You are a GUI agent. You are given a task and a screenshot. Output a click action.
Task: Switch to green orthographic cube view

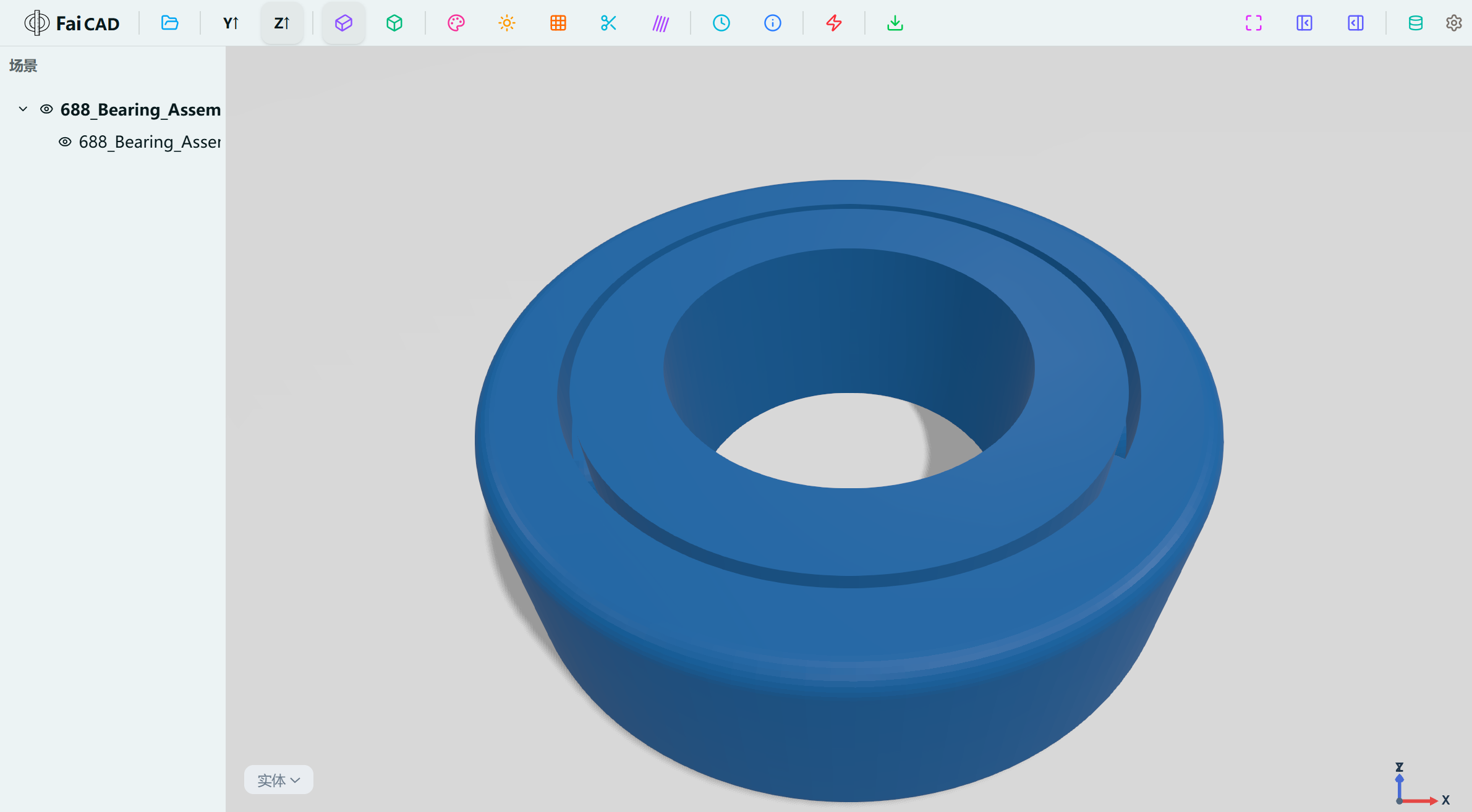[394, 23]
